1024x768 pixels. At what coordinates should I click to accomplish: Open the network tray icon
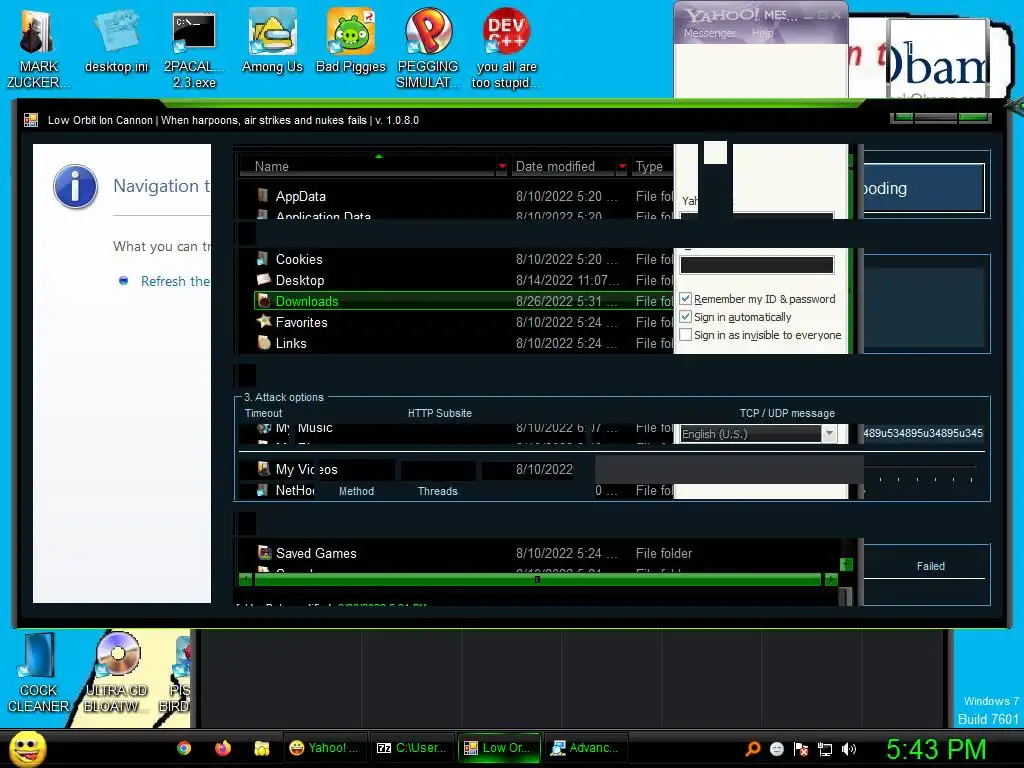point(825,748)
